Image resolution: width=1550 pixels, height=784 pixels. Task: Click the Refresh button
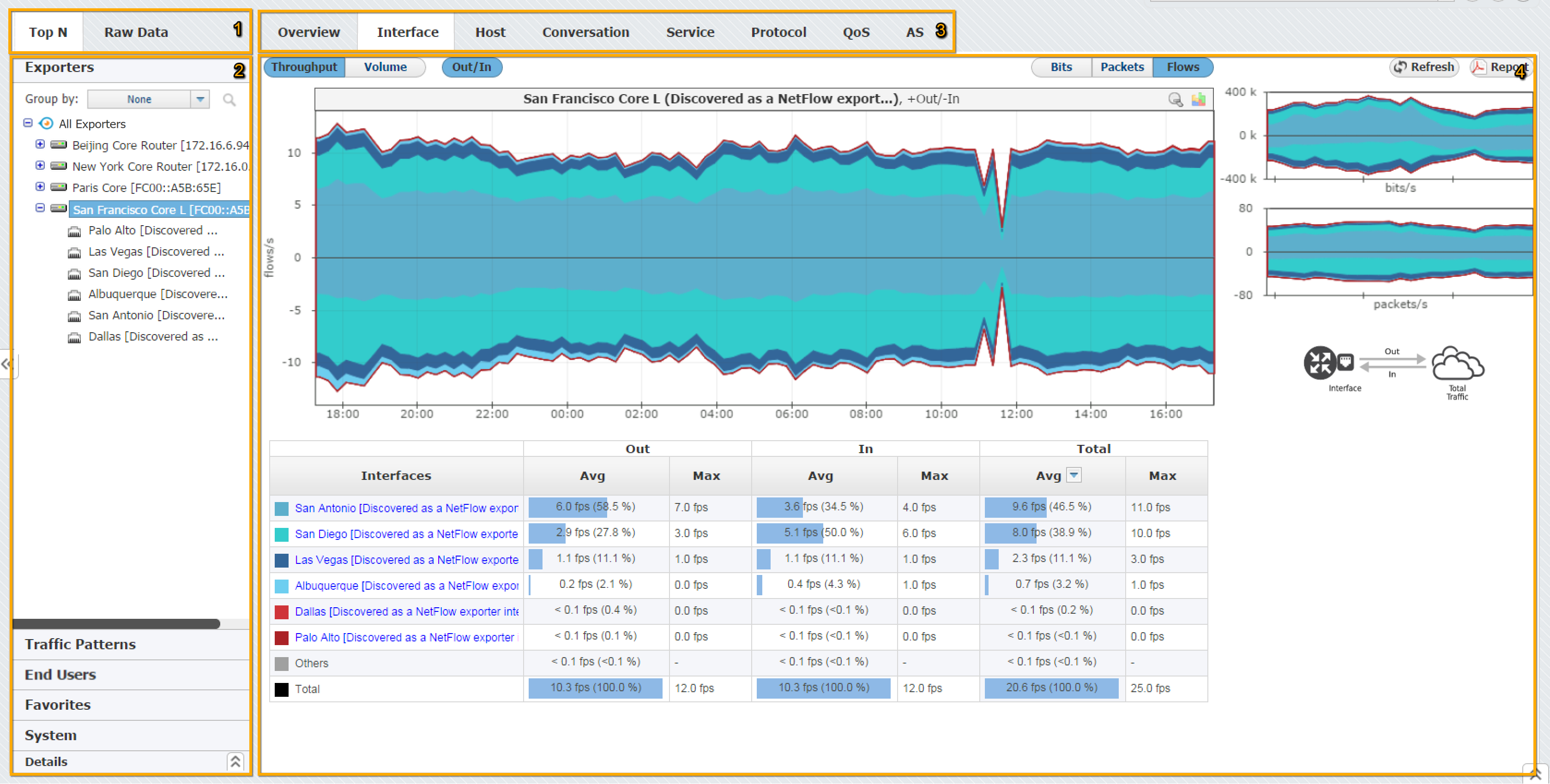coord(1424,67)
